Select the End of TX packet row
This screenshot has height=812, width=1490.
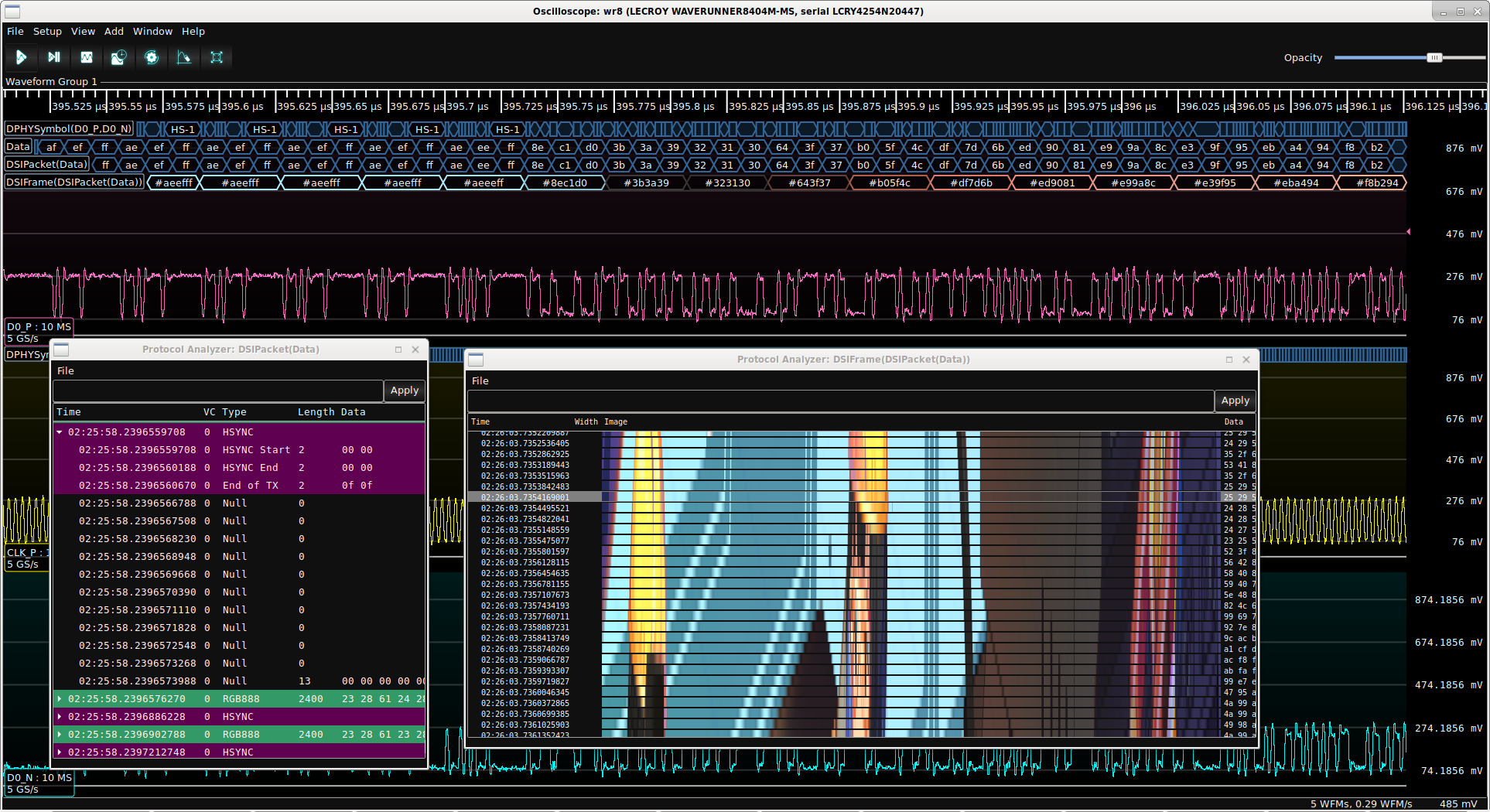point(239,486)
